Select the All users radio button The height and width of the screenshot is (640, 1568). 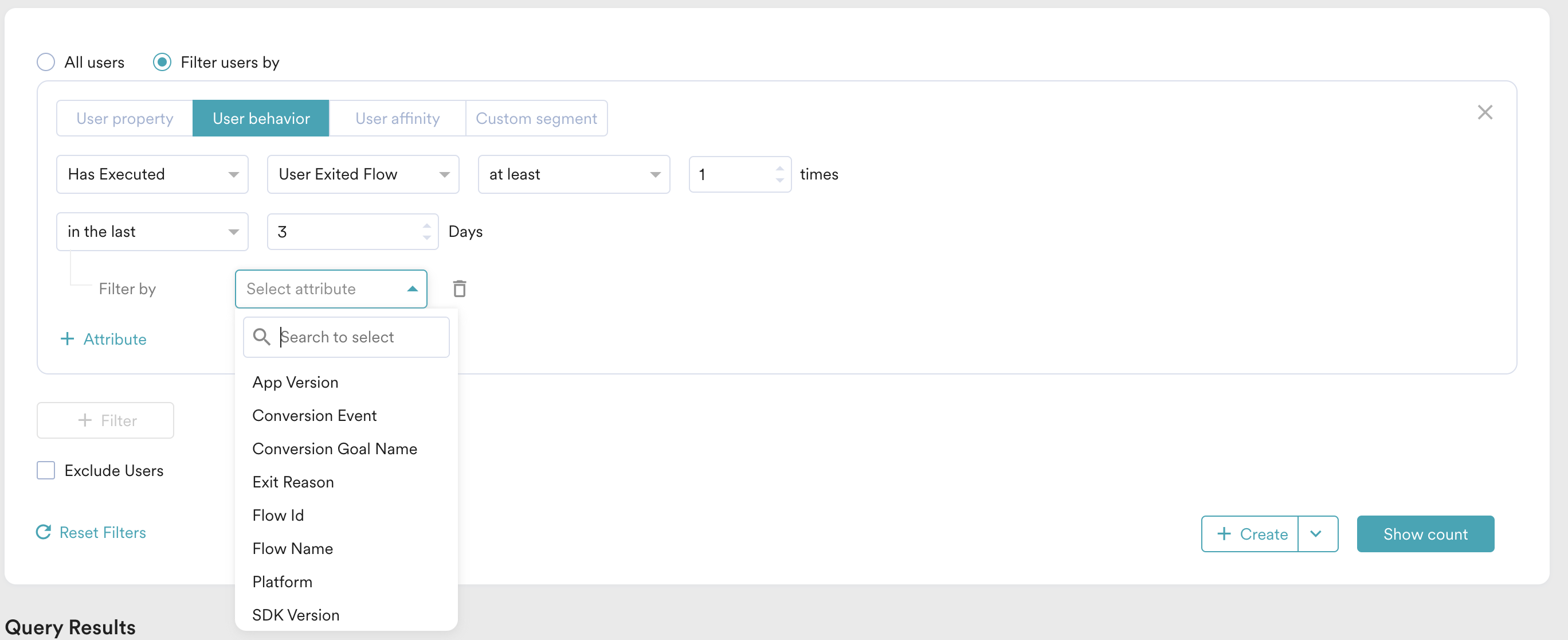(46, 62)
